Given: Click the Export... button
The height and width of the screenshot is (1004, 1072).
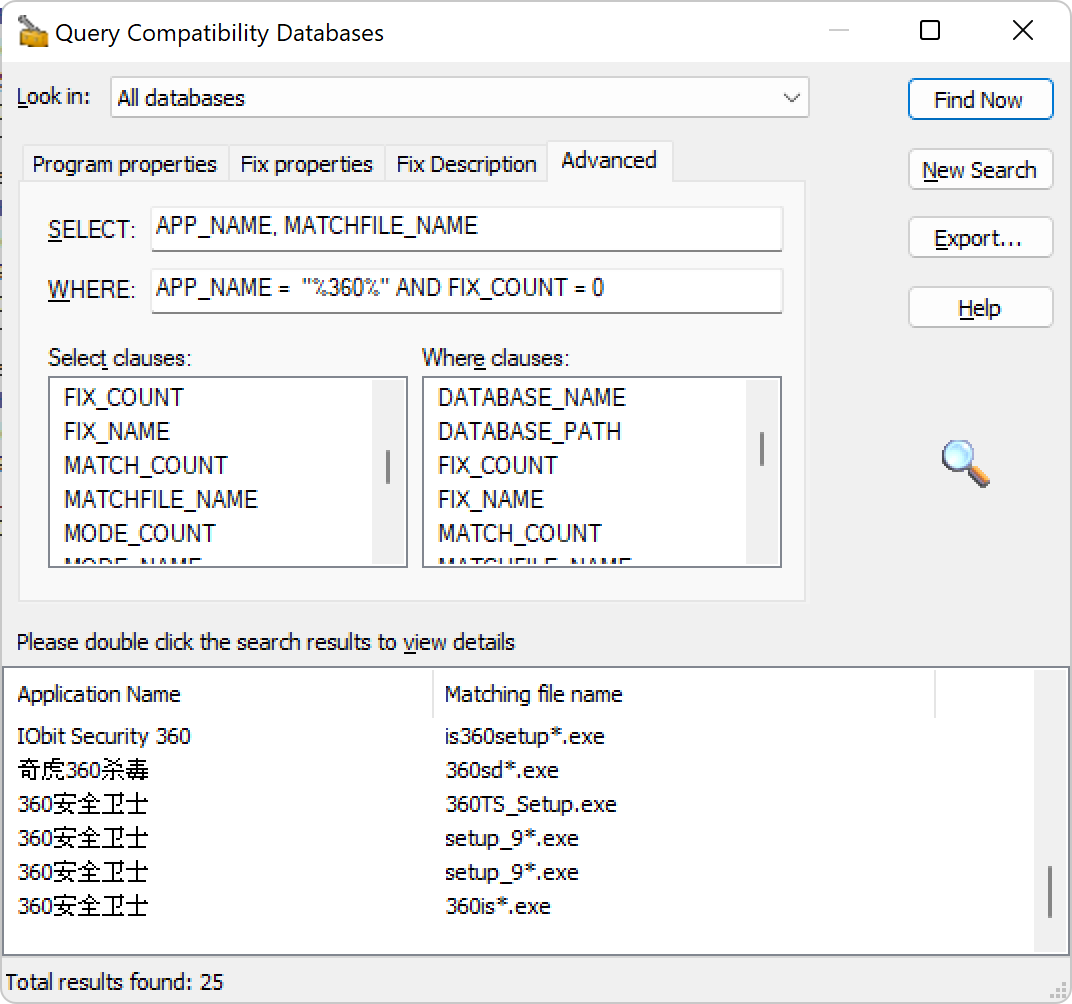Looking at the screenshot, I should pyautogui.click(x=980, y=238).
